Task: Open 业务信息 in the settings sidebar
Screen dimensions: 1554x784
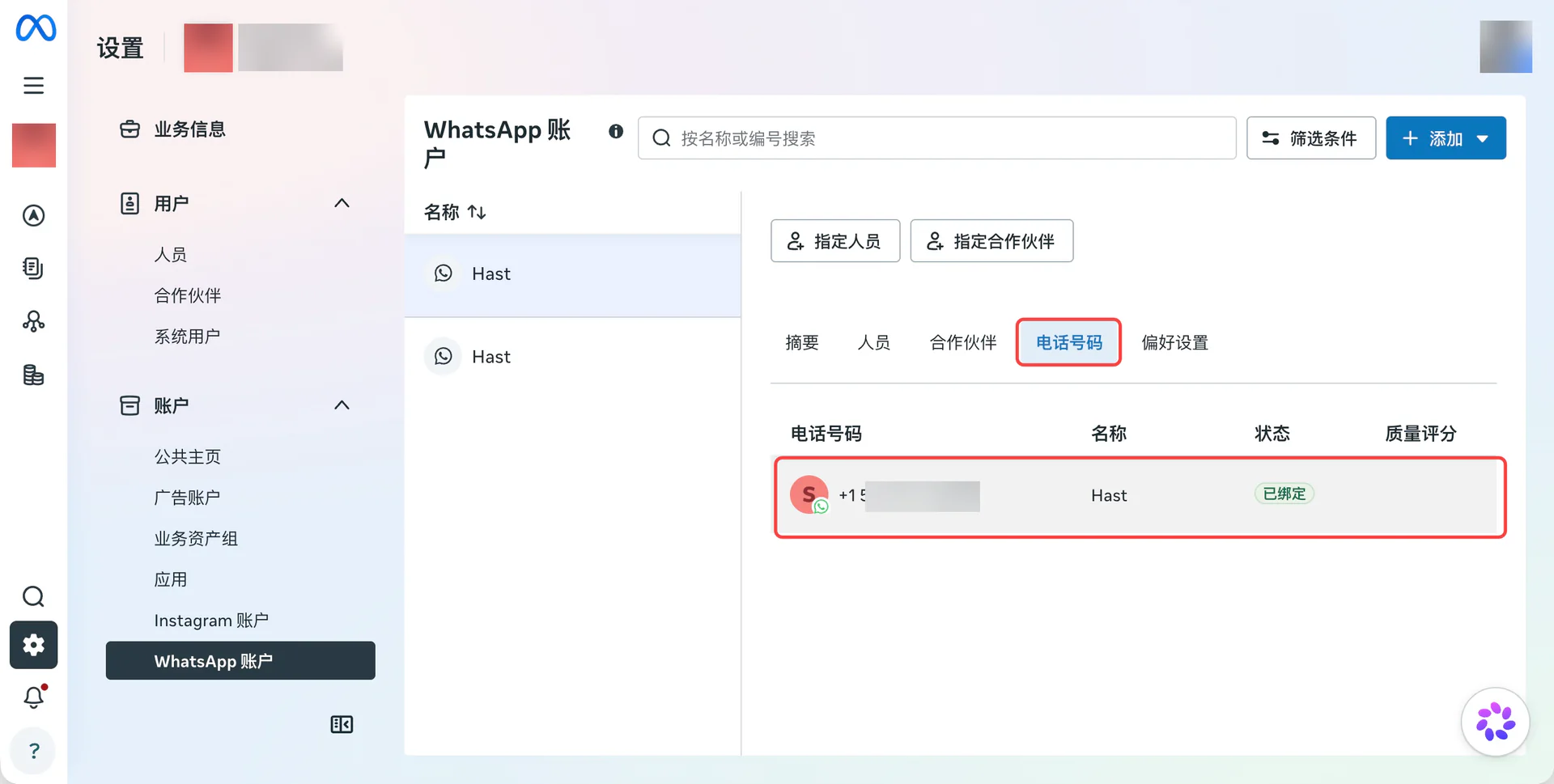Action: coord(189,129)
